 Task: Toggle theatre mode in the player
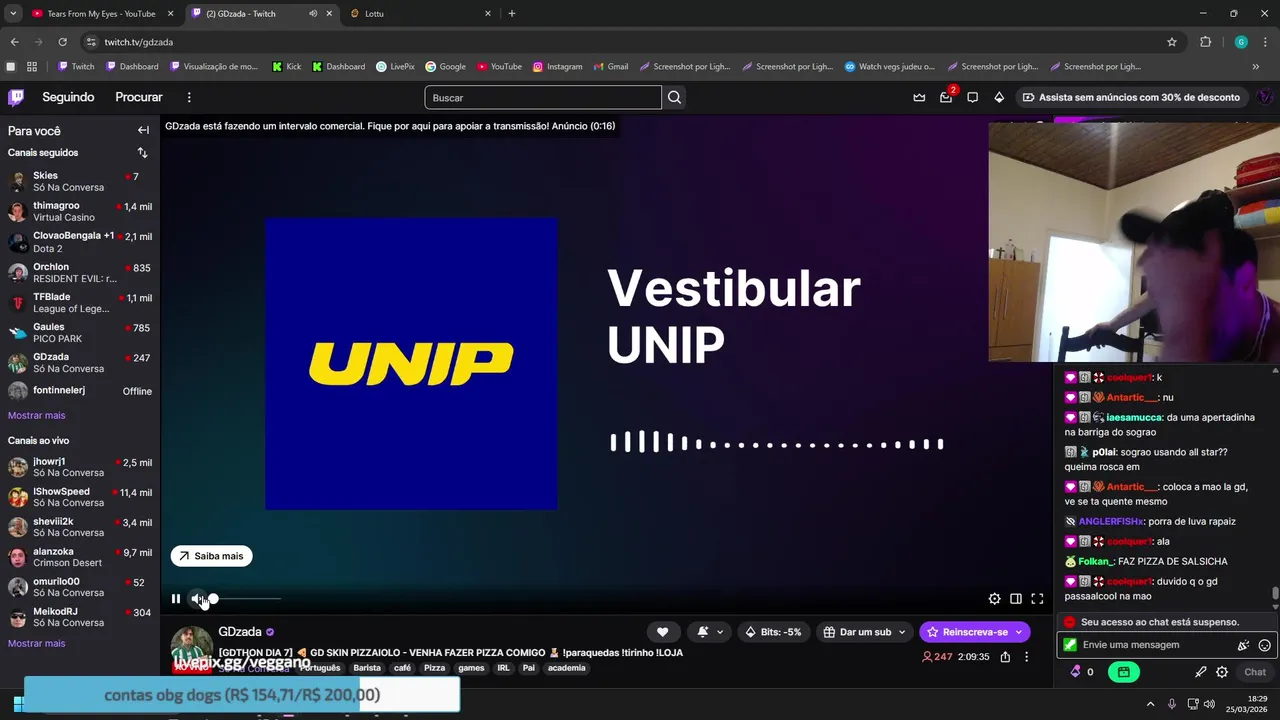(1016, 599)
